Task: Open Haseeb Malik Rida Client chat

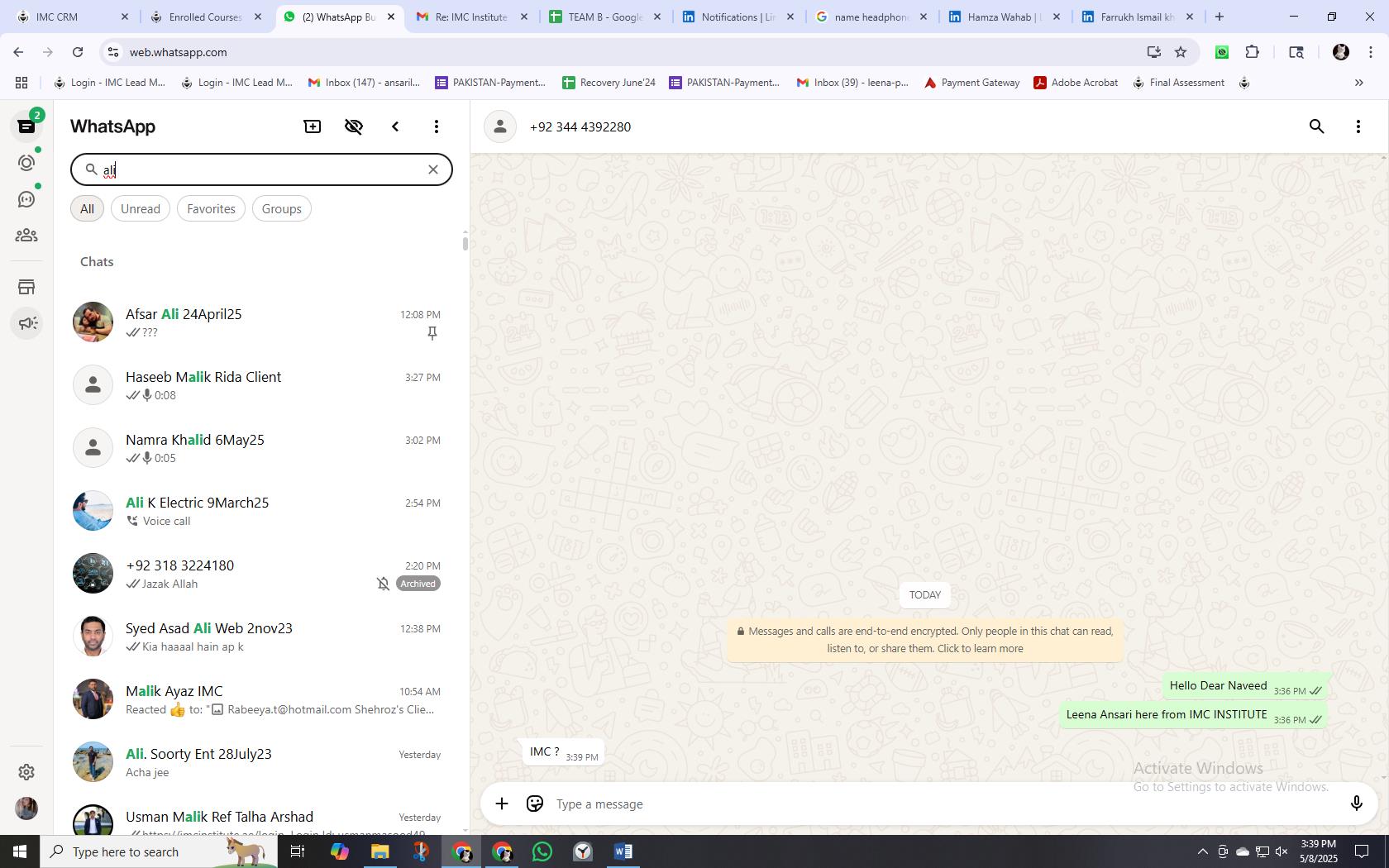Action: click(260, 385)
